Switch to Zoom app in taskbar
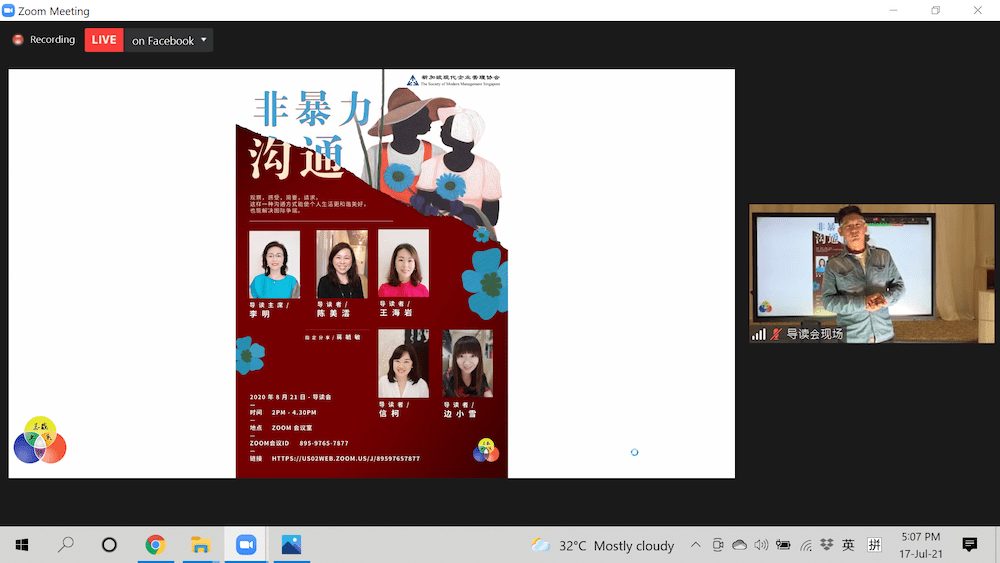1000x563 pixels. click(x=246, y=545)
